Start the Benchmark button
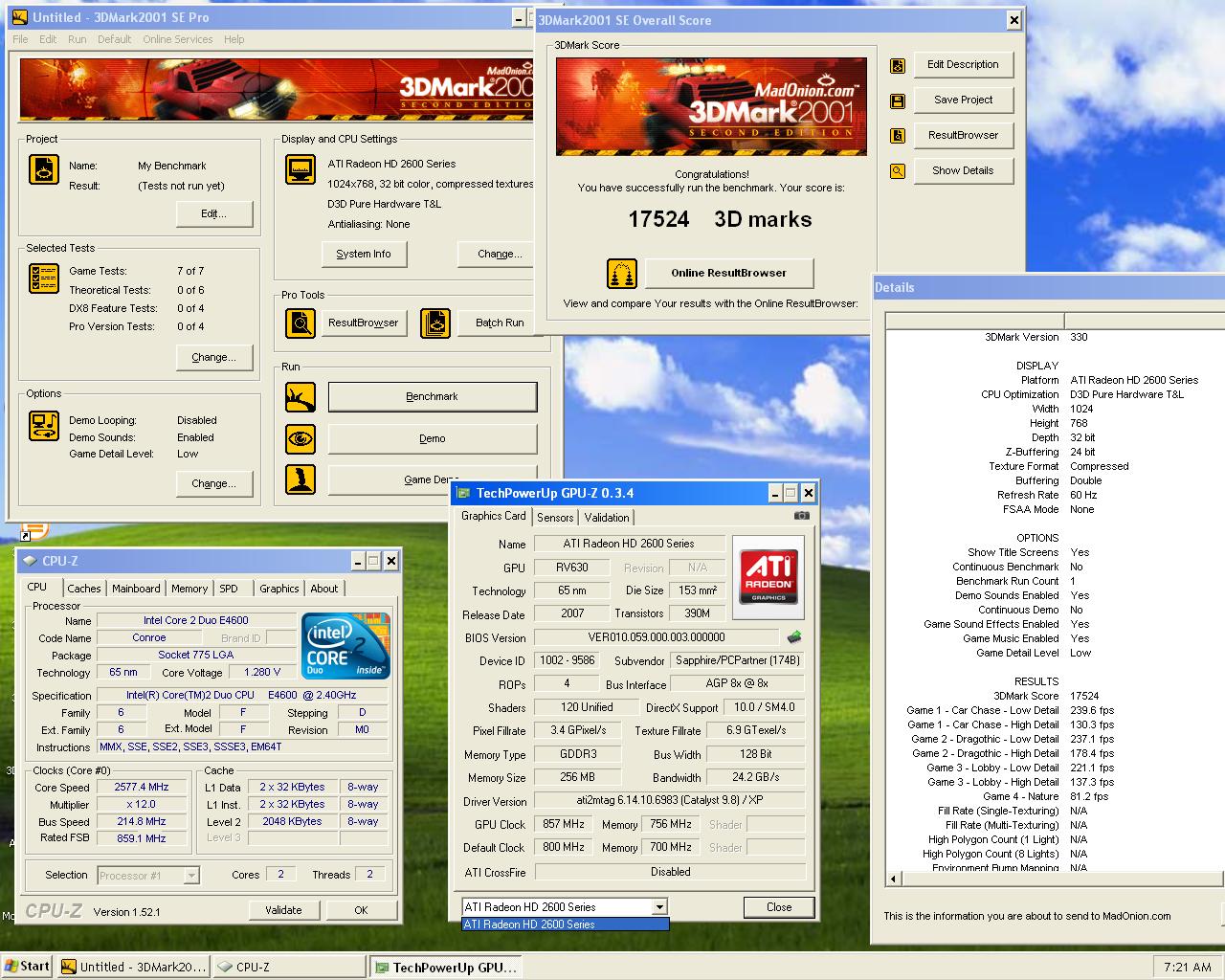The height and width of the screenshot is (980, 1225). click(x=433, y=396)
